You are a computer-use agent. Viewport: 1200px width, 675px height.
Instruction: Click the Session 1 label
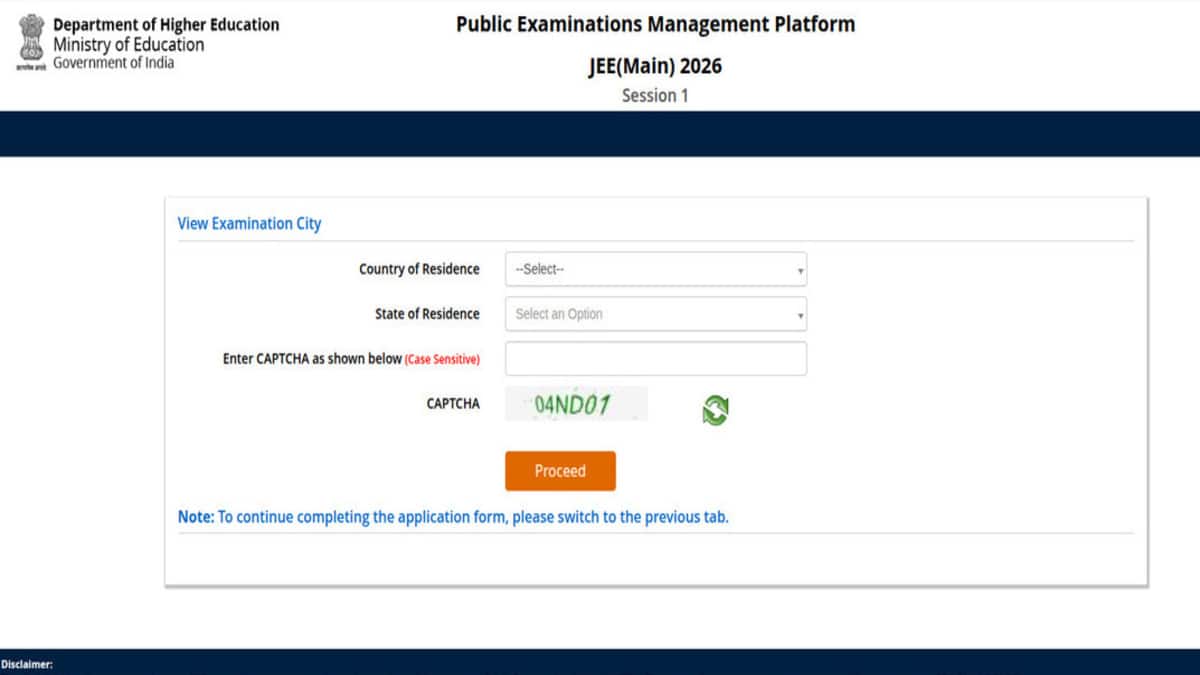pyautogui.click(x=655, y=96)
